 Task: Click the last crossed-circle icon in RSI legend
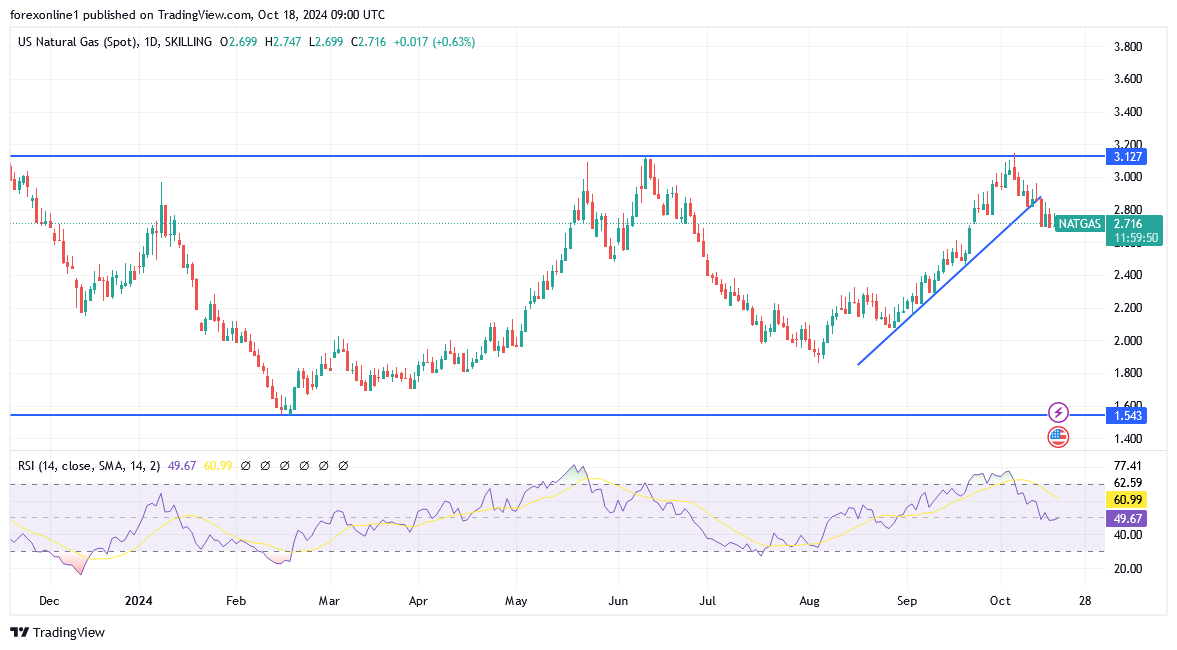point(343,465)
